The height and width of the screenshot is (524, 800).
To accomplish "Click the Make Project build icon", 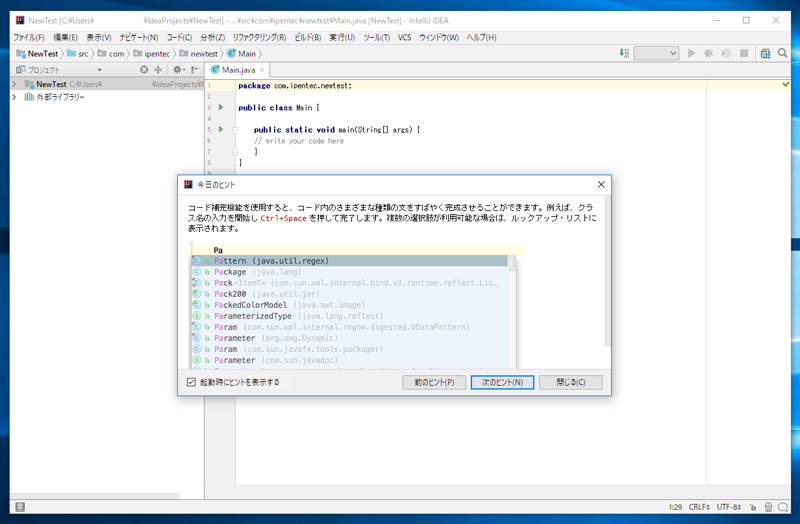I will coord(624,53).
